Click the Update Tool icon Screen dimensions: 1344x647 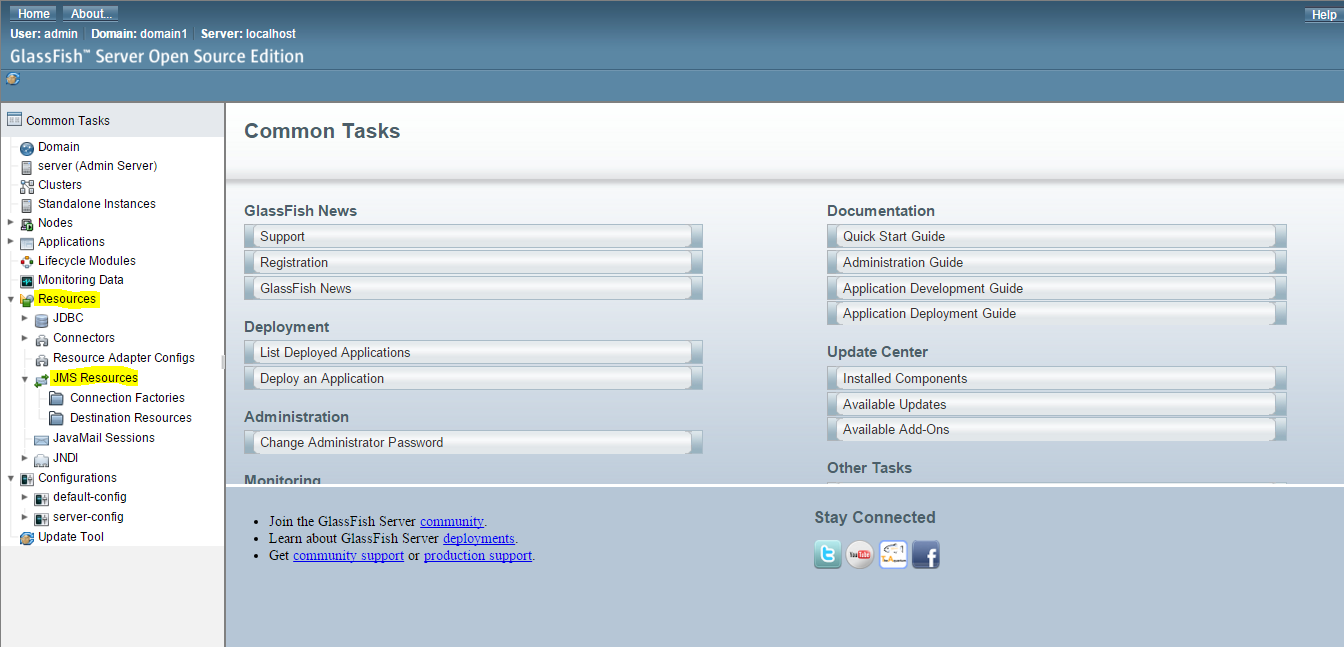pos(27,538)
